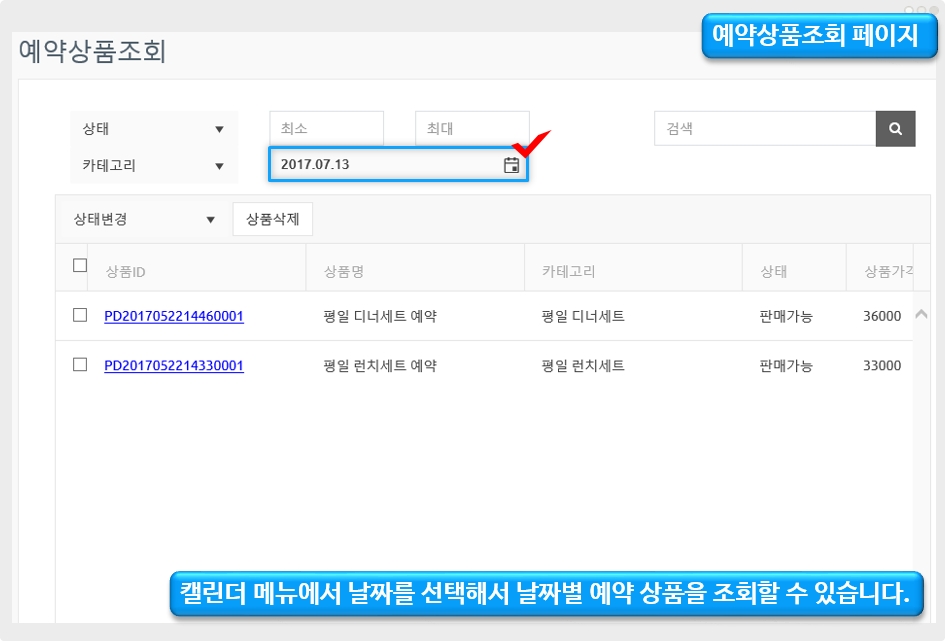Click the 상태 column header in table

tap(774, 271)
